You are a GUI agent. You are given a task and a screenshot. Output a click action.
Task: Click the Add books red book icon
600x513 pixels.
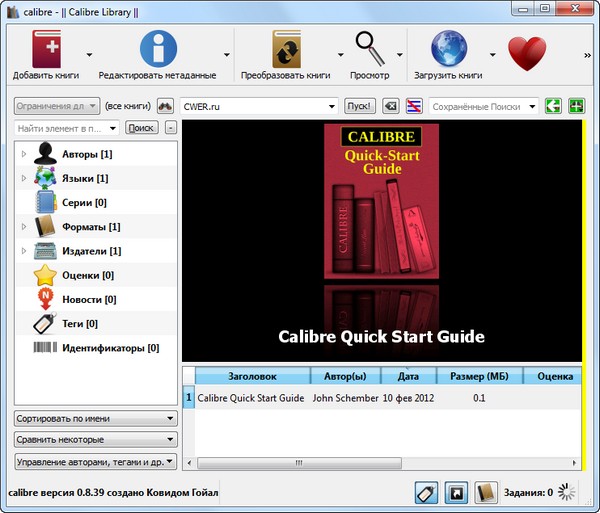point(46,49)
